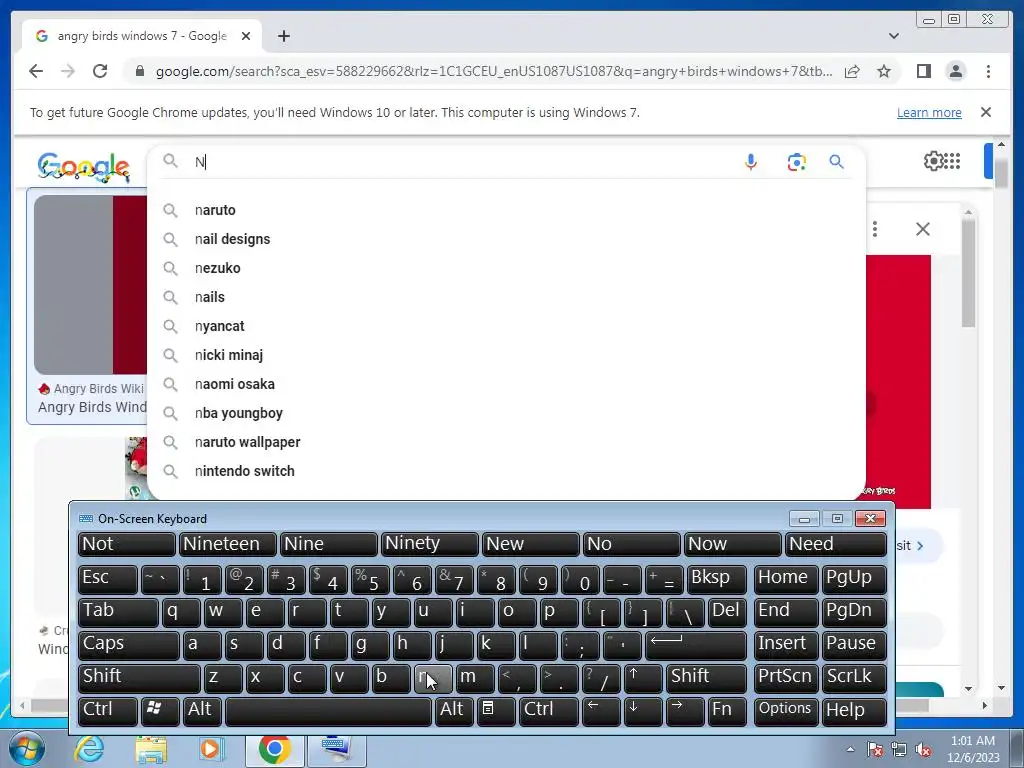Open Windows Media Player from taskbar

tap(211, 749)
